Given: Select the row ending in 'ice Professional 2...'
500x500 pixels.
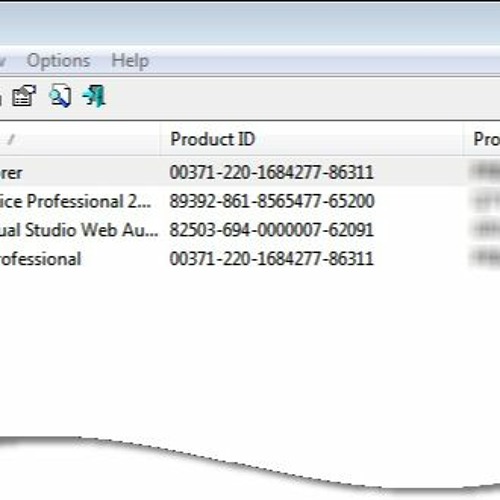Looking at the screenshot, I should [x=250, y=201].
